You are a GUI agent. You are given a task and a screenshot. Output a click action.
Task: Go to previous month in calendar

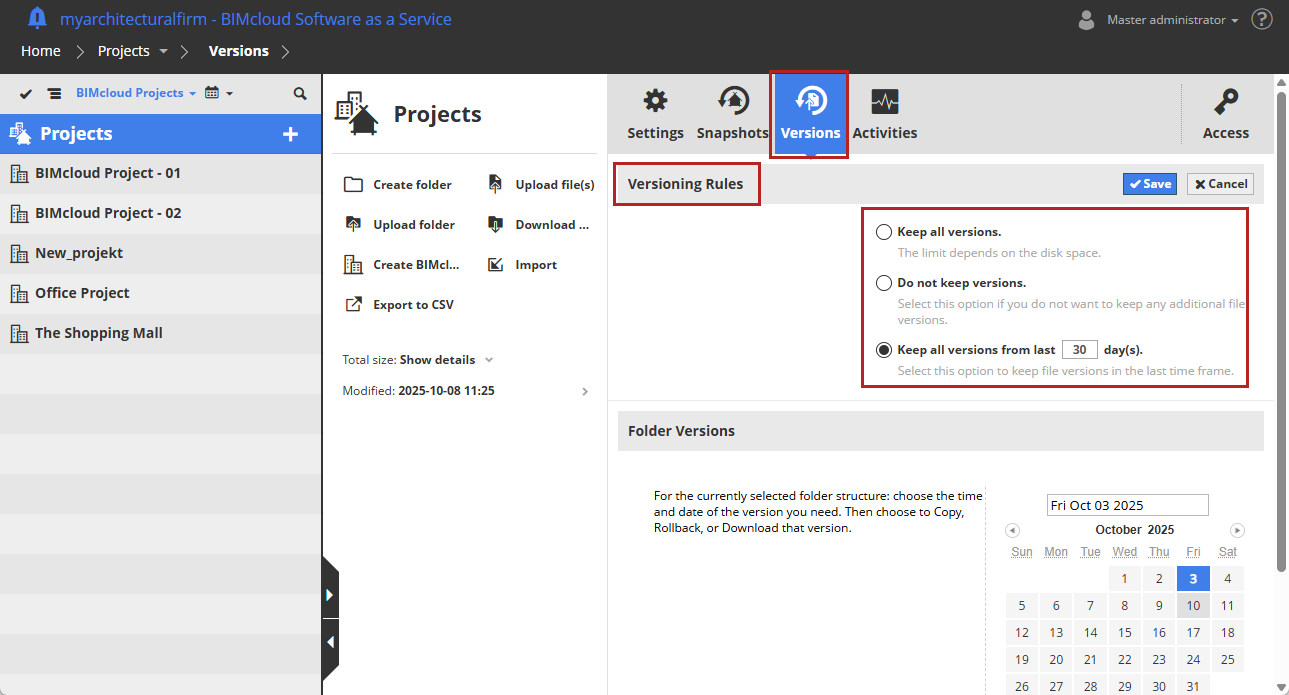point(1012,530)
